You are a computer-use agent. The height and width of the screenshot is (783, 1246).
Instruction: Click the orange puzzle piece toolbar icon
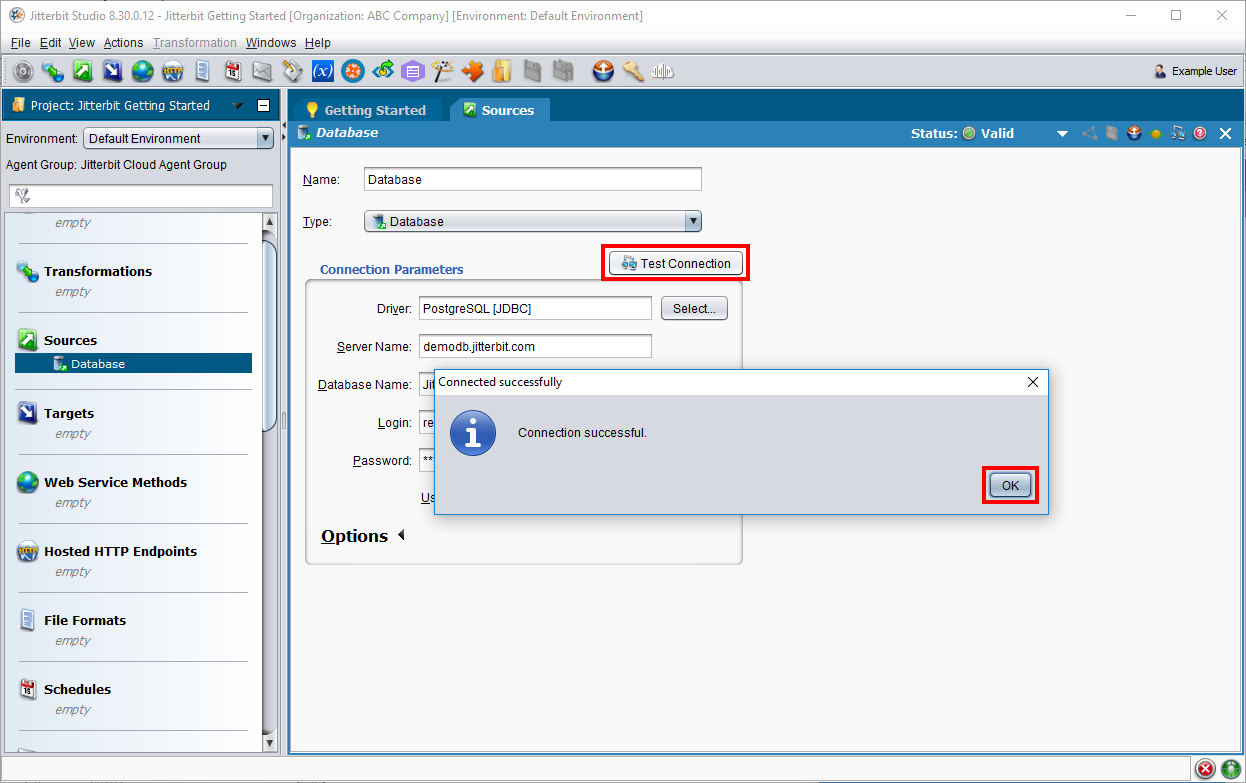point(472,71)
